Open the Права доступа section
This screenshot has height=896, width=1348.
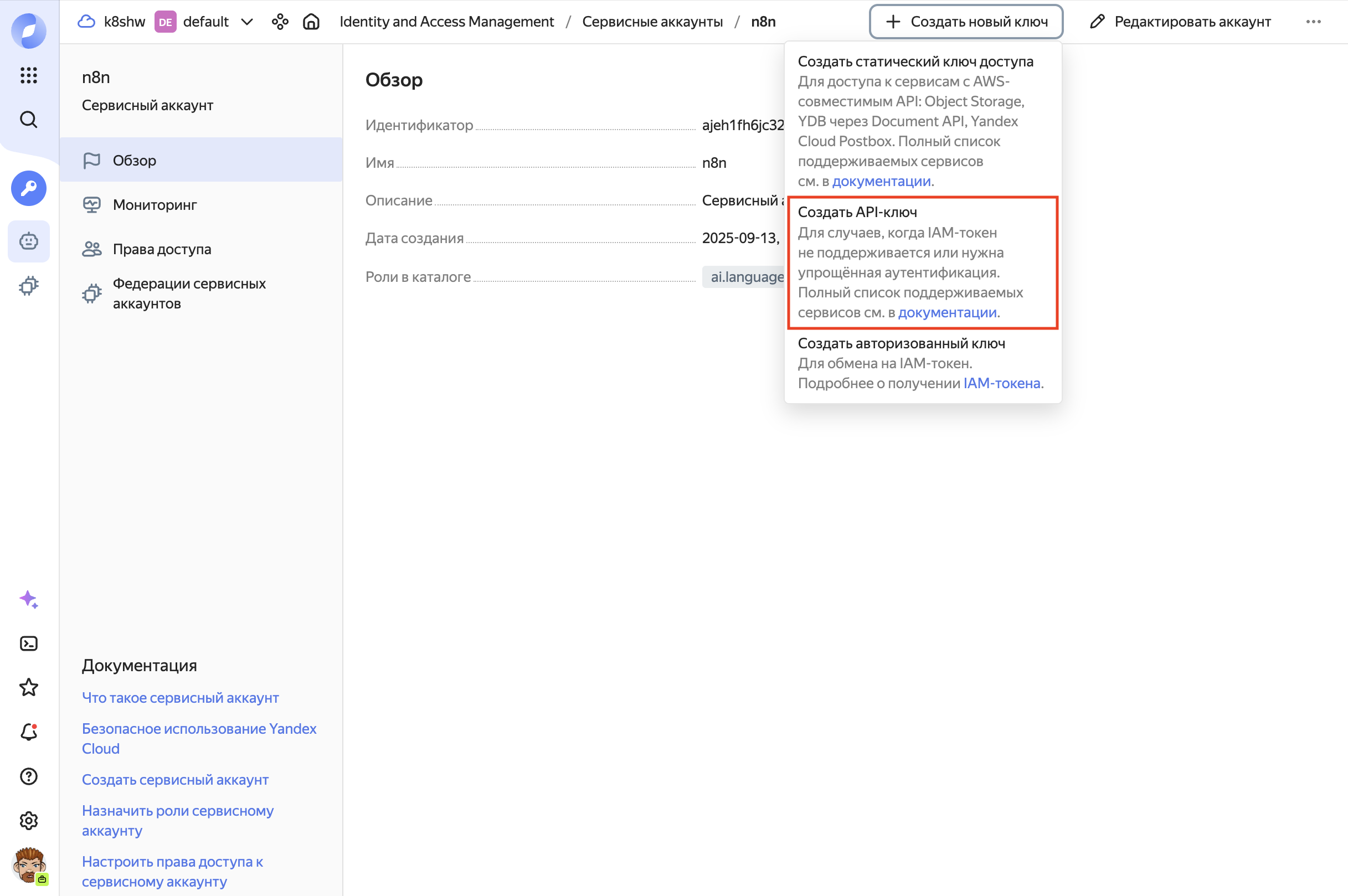[x=201, y=249]
